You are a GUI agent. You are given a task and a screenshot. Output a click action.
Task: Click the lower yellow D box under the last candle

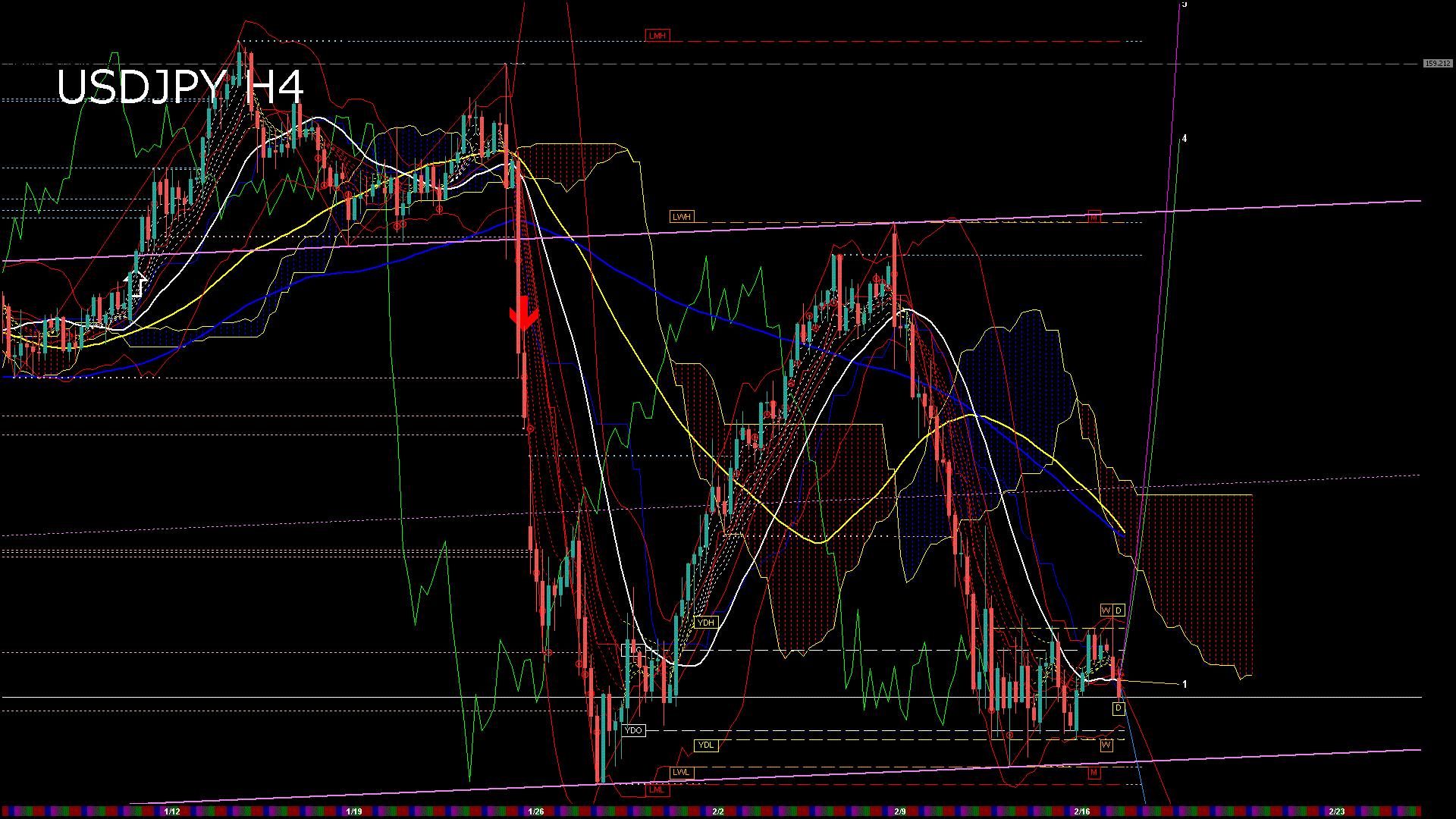(1119, 708)
